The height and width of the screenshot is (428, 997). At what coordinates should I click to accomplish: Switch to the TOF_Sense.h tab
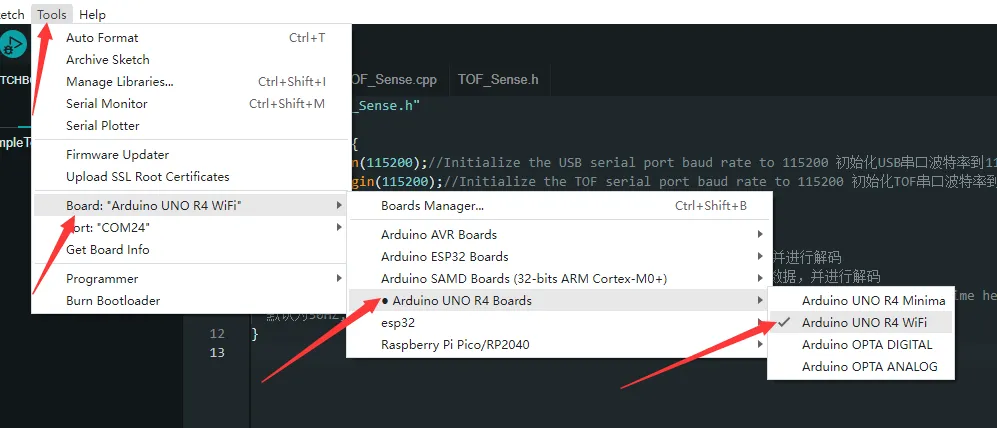tap(498, 79)
